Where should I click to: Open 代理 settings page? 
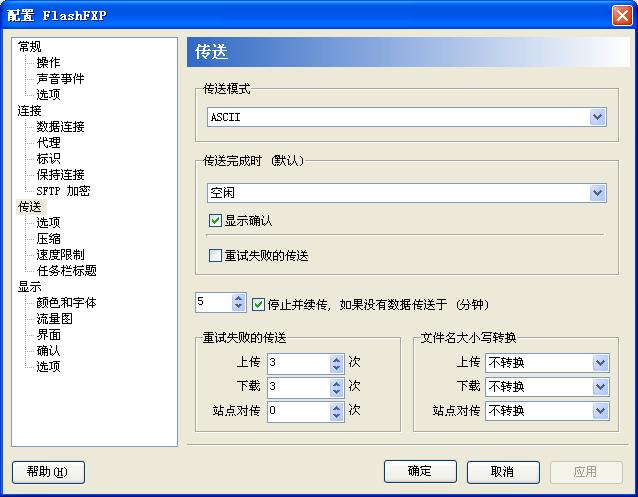pyautogui.click(x=48, y=142)
